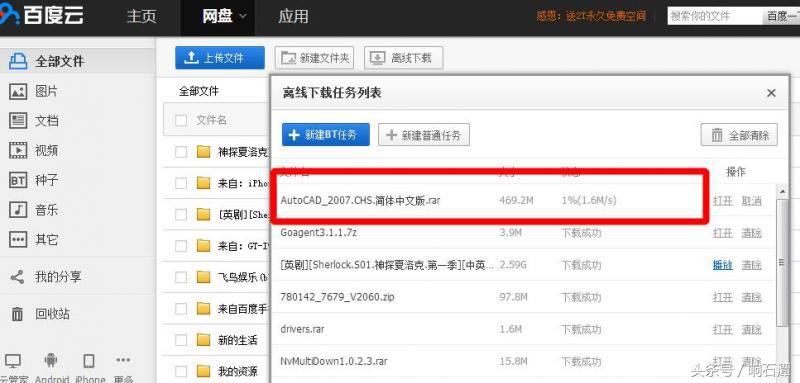The width and height of the screenshot is (800, 383).
Task: Click the 云管家 desktop monitor icon
Action: tap(12, 361)
